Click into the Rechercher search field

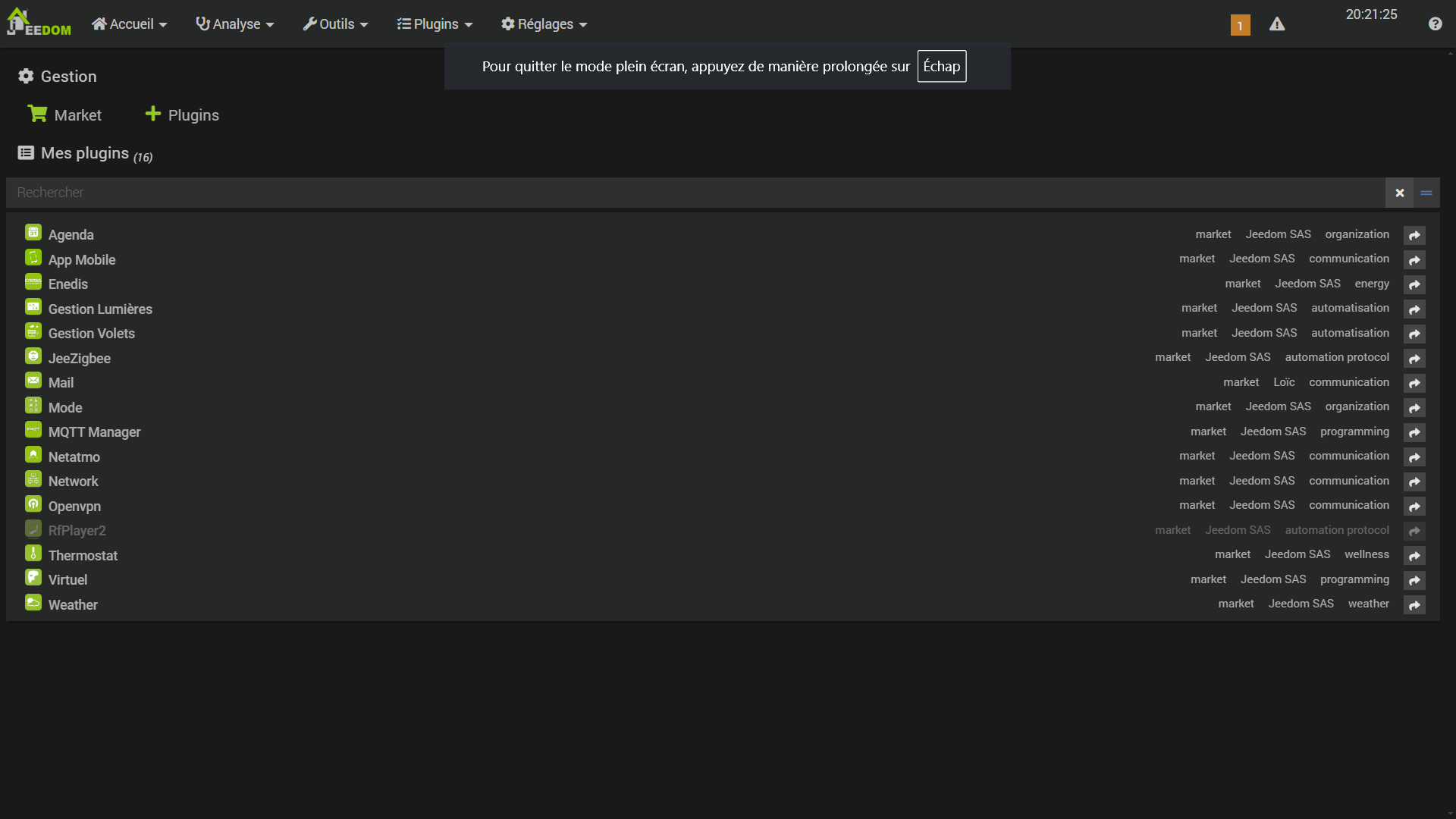pos(695,193)
